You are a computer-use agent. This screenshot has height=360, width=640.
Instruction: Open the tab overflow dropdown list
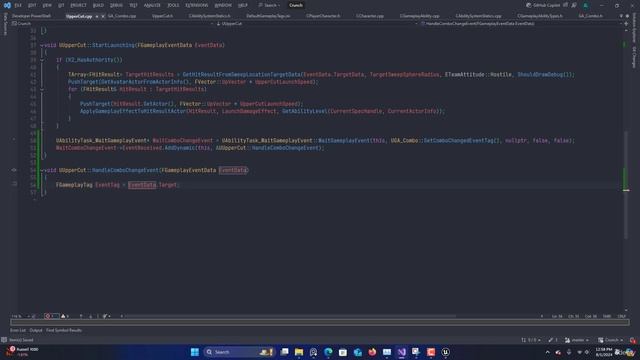(621, 16)
